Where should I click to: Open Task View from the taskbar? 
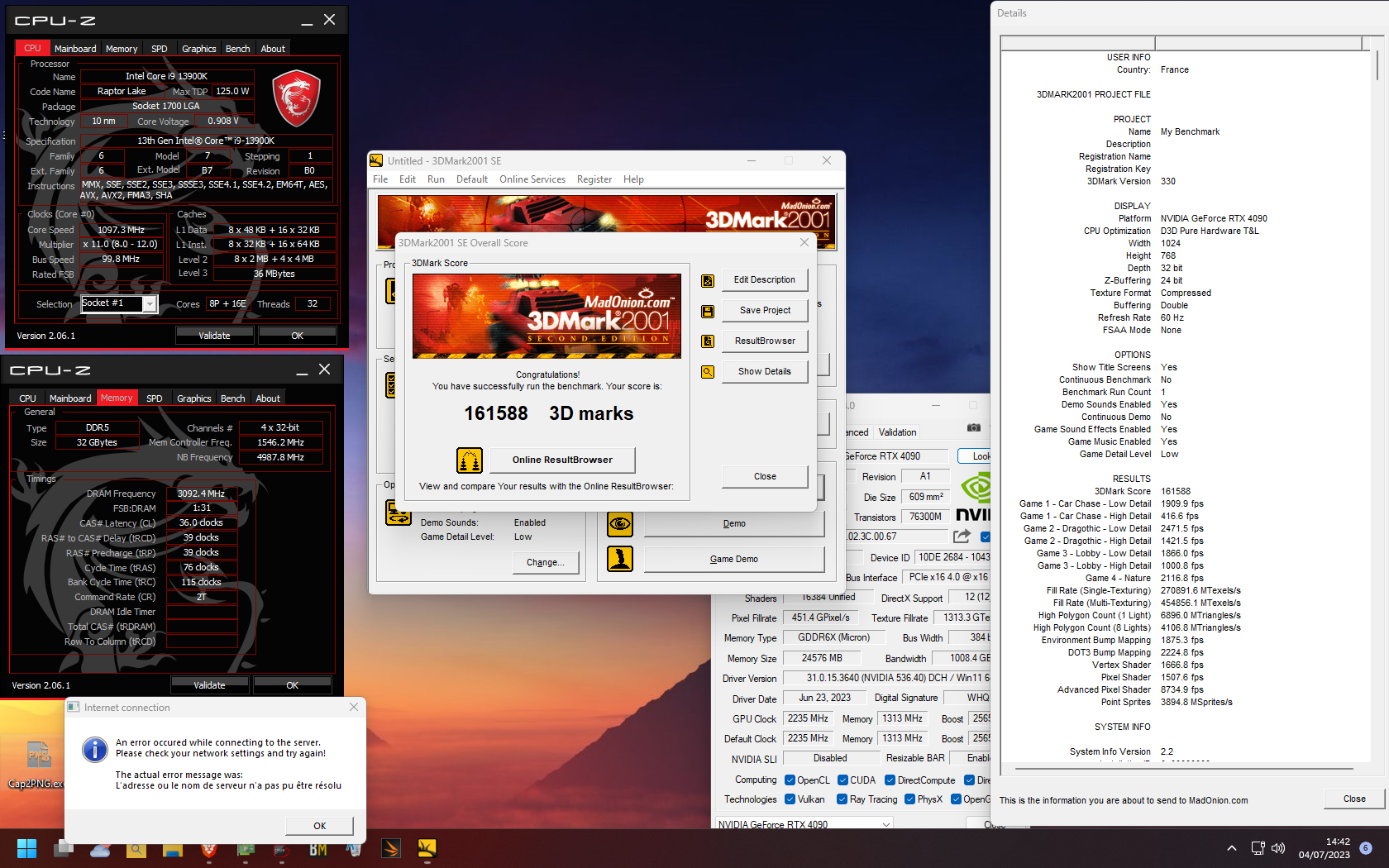64,848
